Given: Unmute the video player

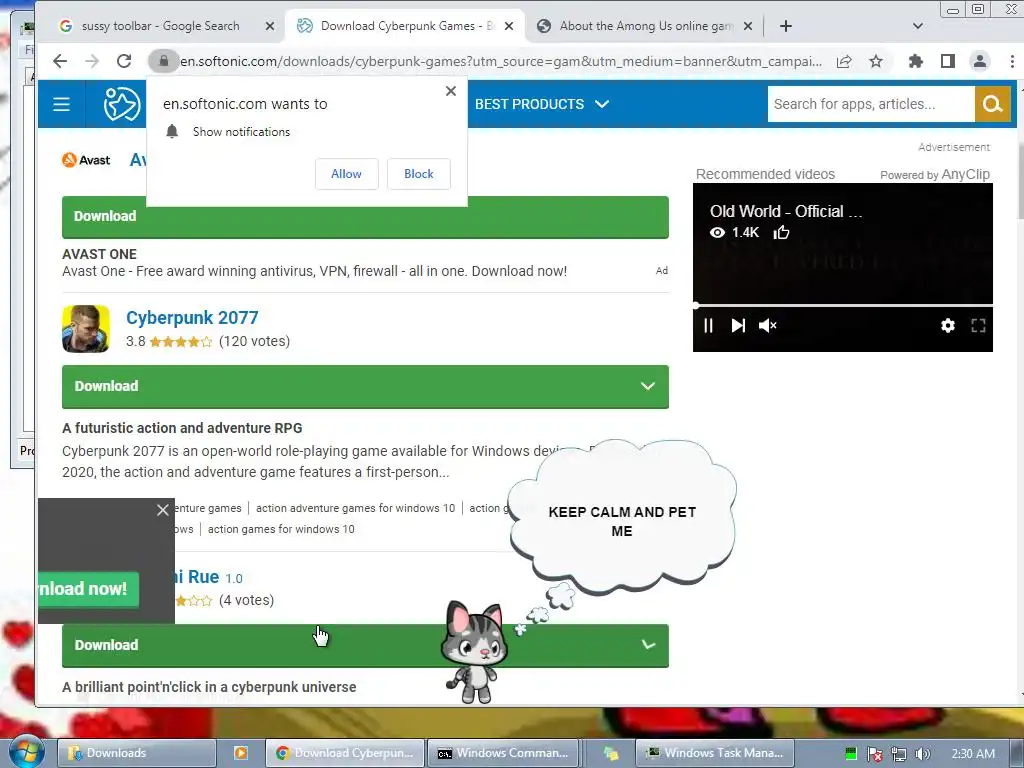Looking at the screenshot, I should (768, 325).
